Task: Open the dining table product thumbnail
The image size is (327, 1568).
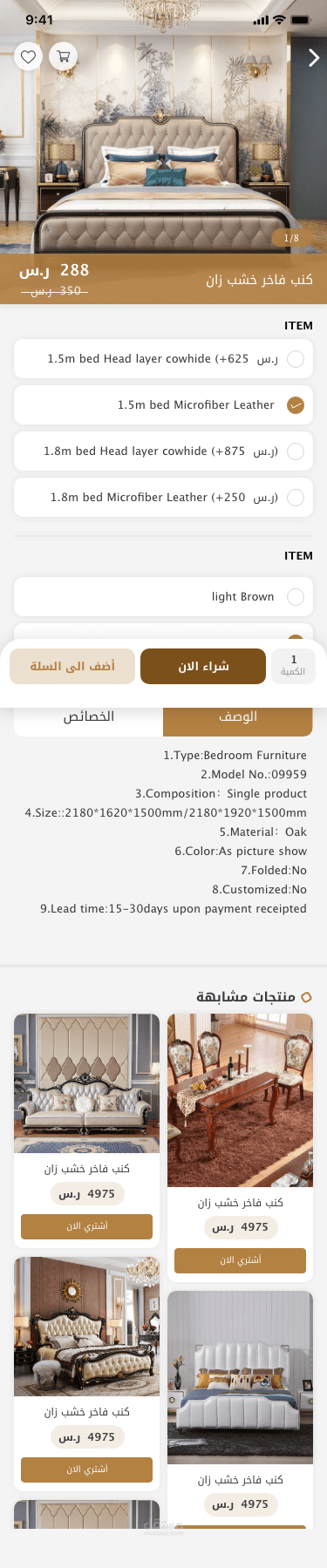Action: click(240, 1100)
